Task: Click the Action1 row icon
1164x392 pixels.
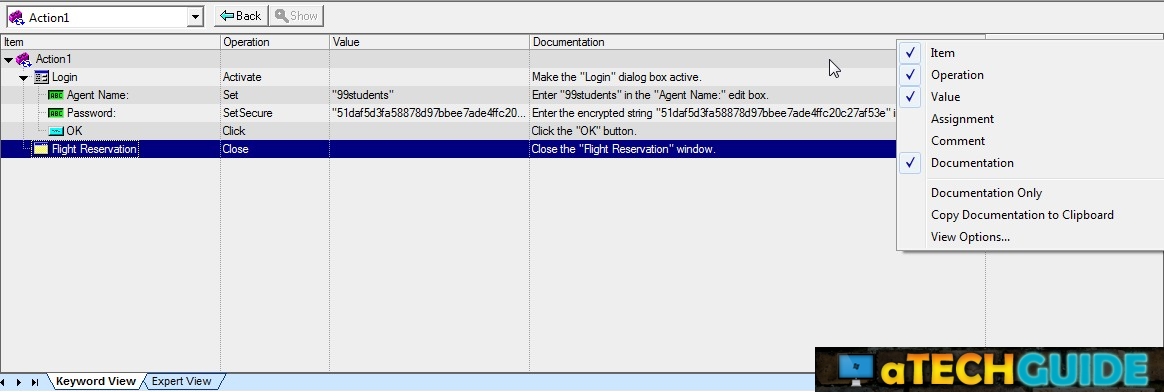Action: coord(23,59)
